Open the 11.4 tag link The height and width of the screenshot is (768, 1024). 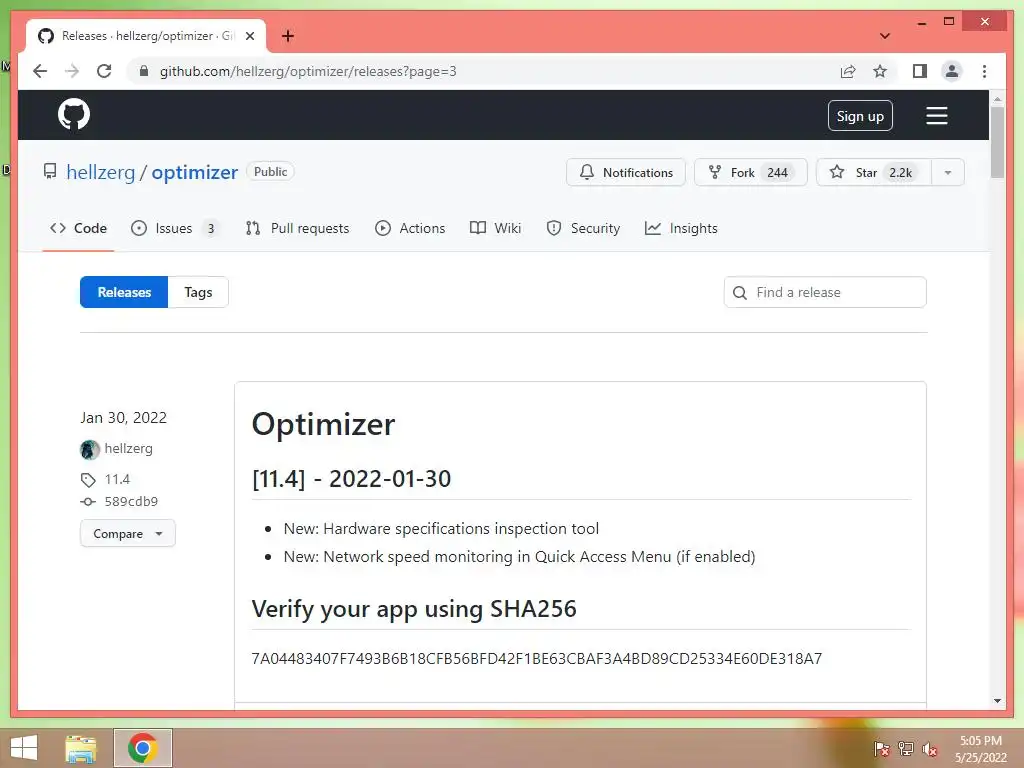click(x=118, y=479)
